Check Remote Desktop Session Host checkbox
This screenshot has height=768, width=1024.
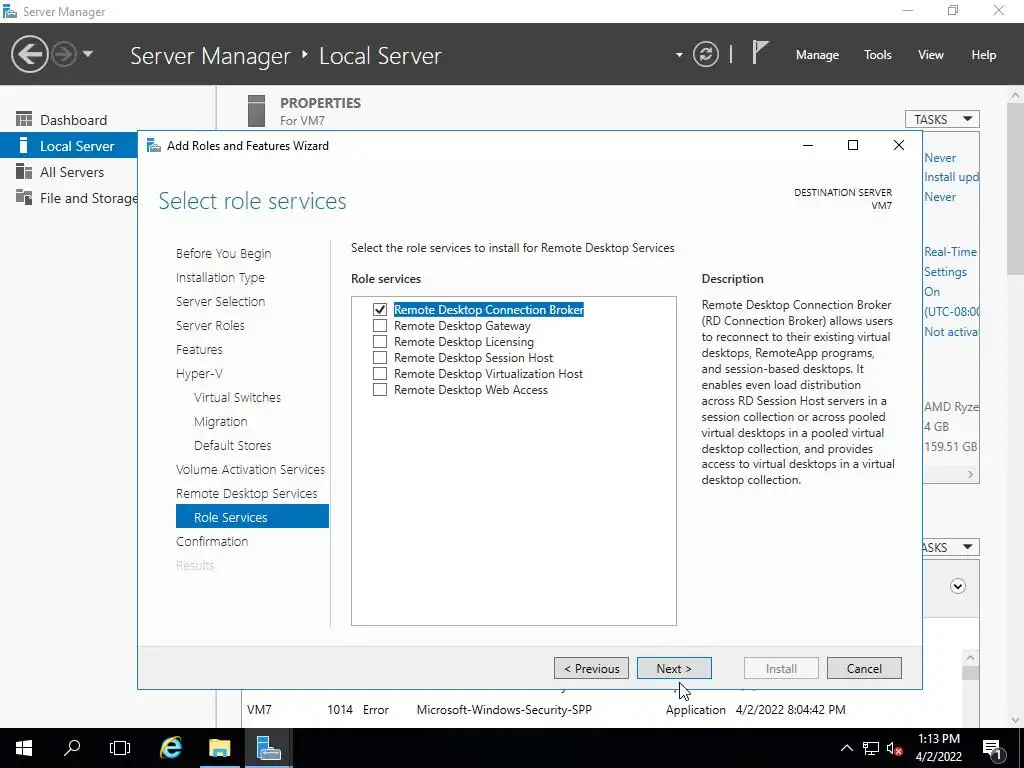[379, 357]
